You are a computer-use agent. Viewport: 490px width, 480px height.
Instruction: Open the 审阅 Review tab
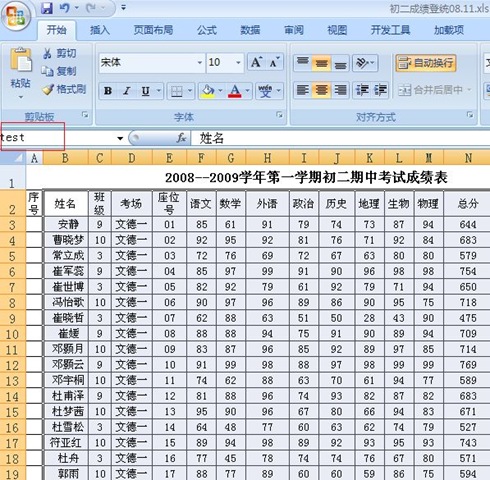point(294,30)
